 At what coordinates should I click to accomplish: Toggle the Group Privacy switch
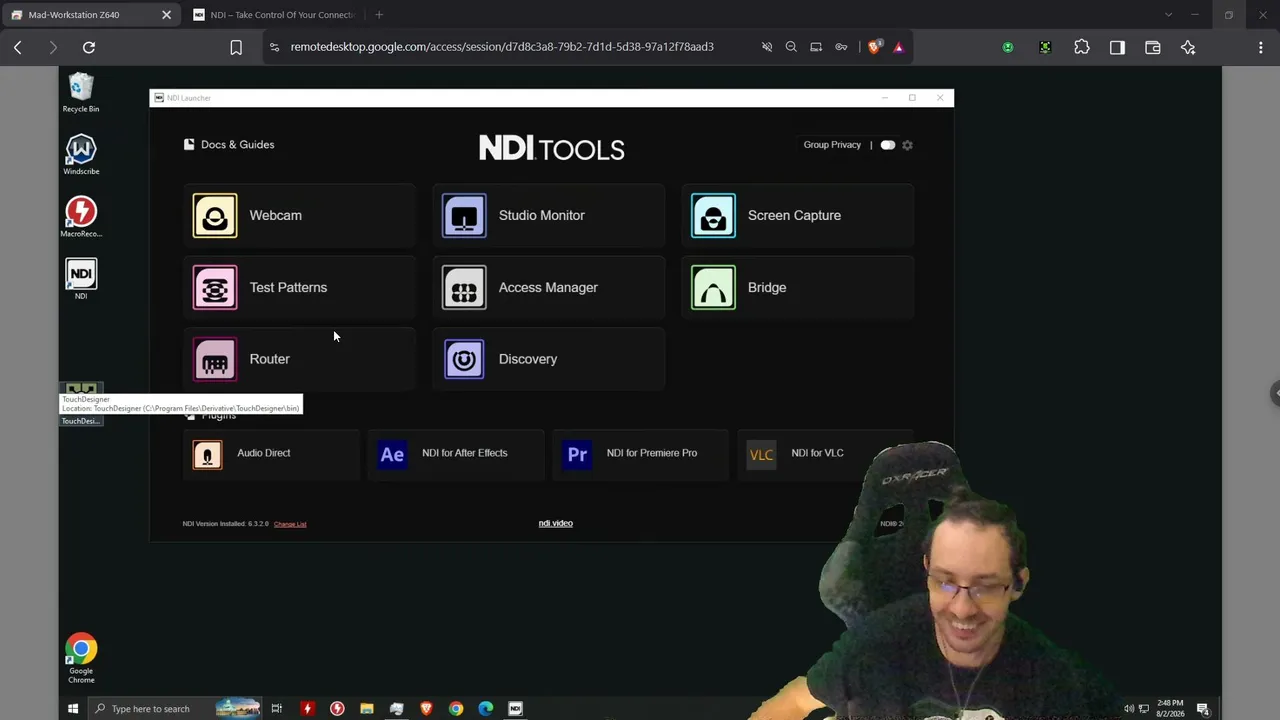[x=887, y=145]
